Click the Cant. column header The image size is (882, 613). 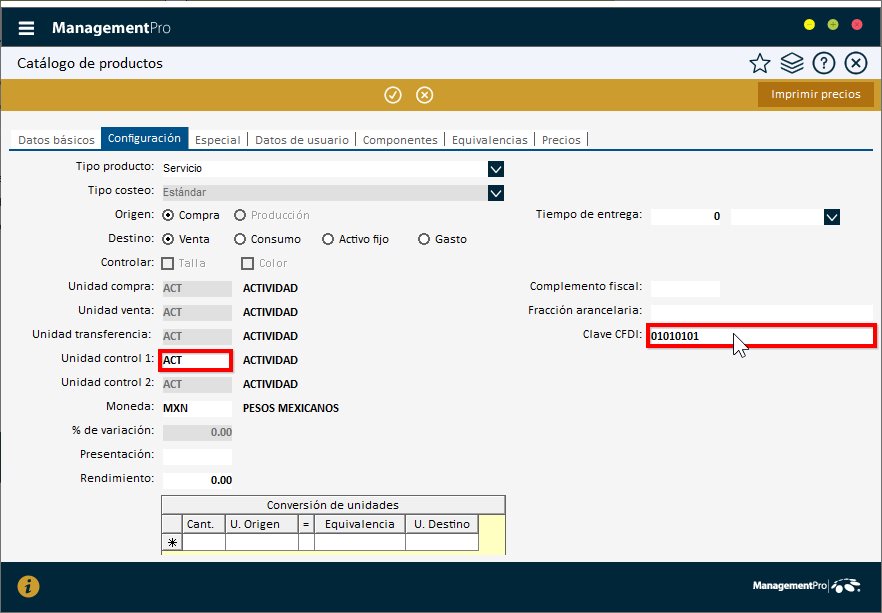point(203,524)
